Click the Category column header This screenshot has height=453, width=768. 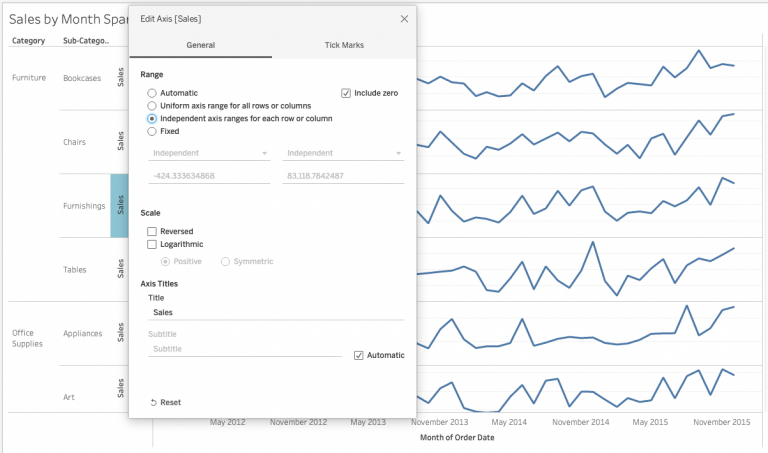click(28, 41)
